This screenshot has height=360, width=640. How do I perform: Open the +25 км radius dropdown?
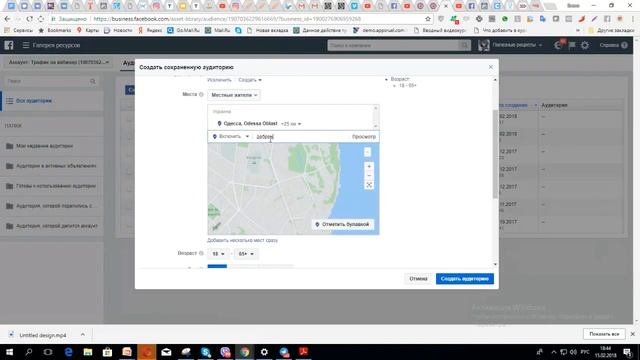point(291,124)
